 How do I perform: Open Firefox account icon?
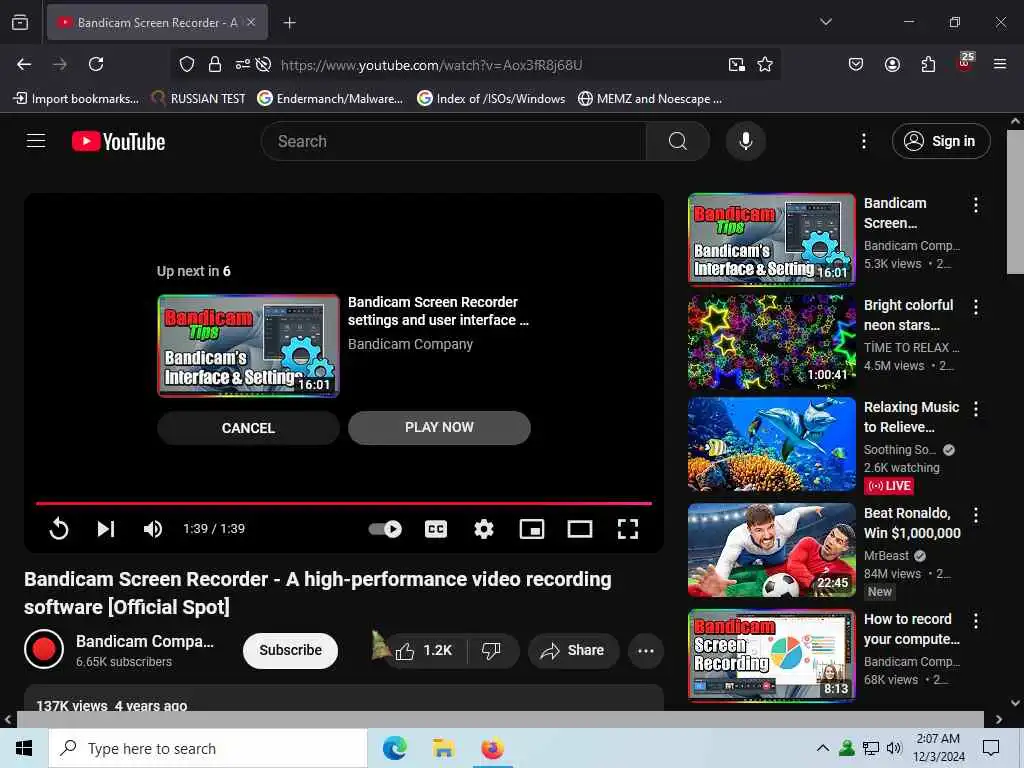pos(892,64)
